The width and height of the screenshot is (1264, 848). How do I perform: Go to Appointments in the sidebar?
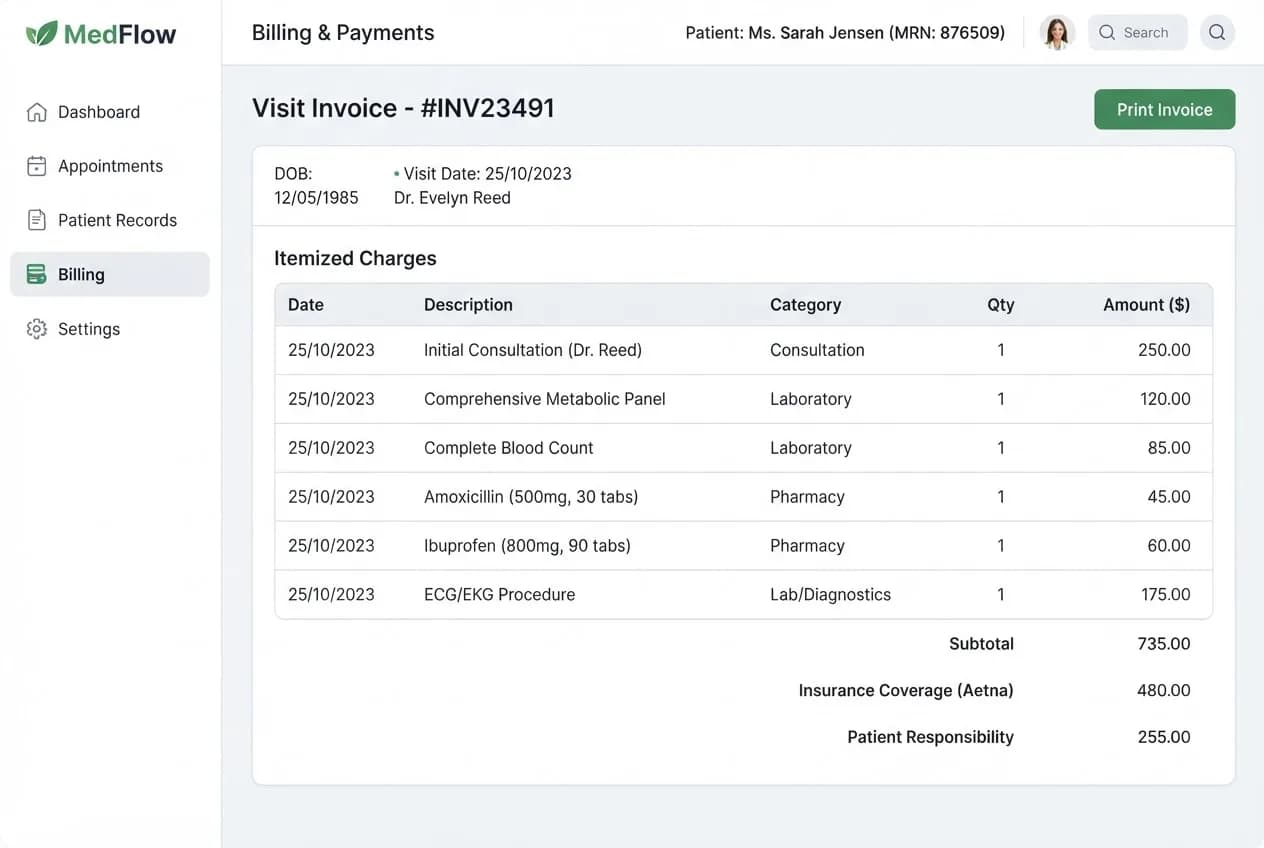[x=110, y=166]
